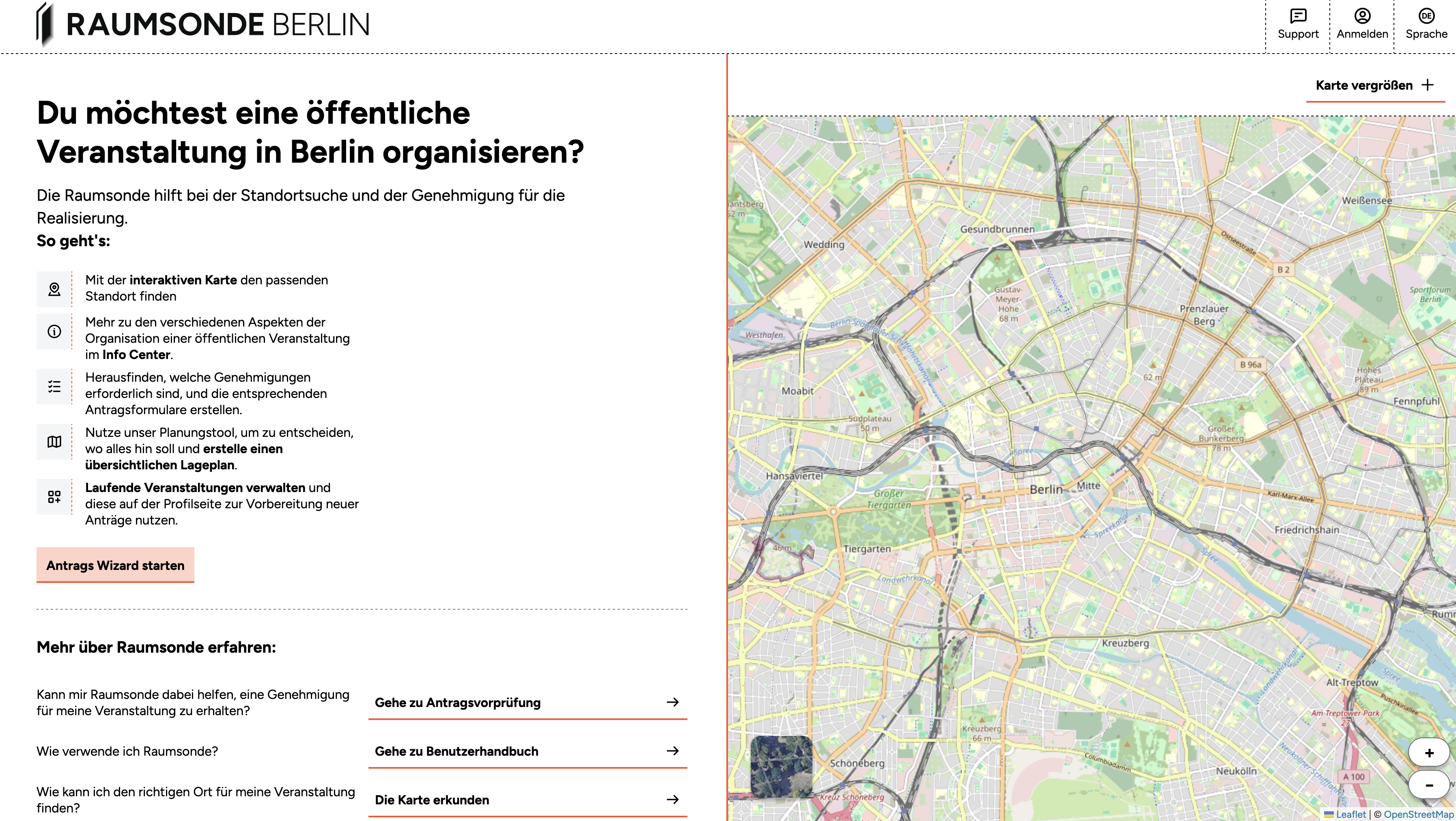The height and width of the screenshot is (821, 1456).
Task: Click the Anmelden user icon
Action: pos(1362,16)
